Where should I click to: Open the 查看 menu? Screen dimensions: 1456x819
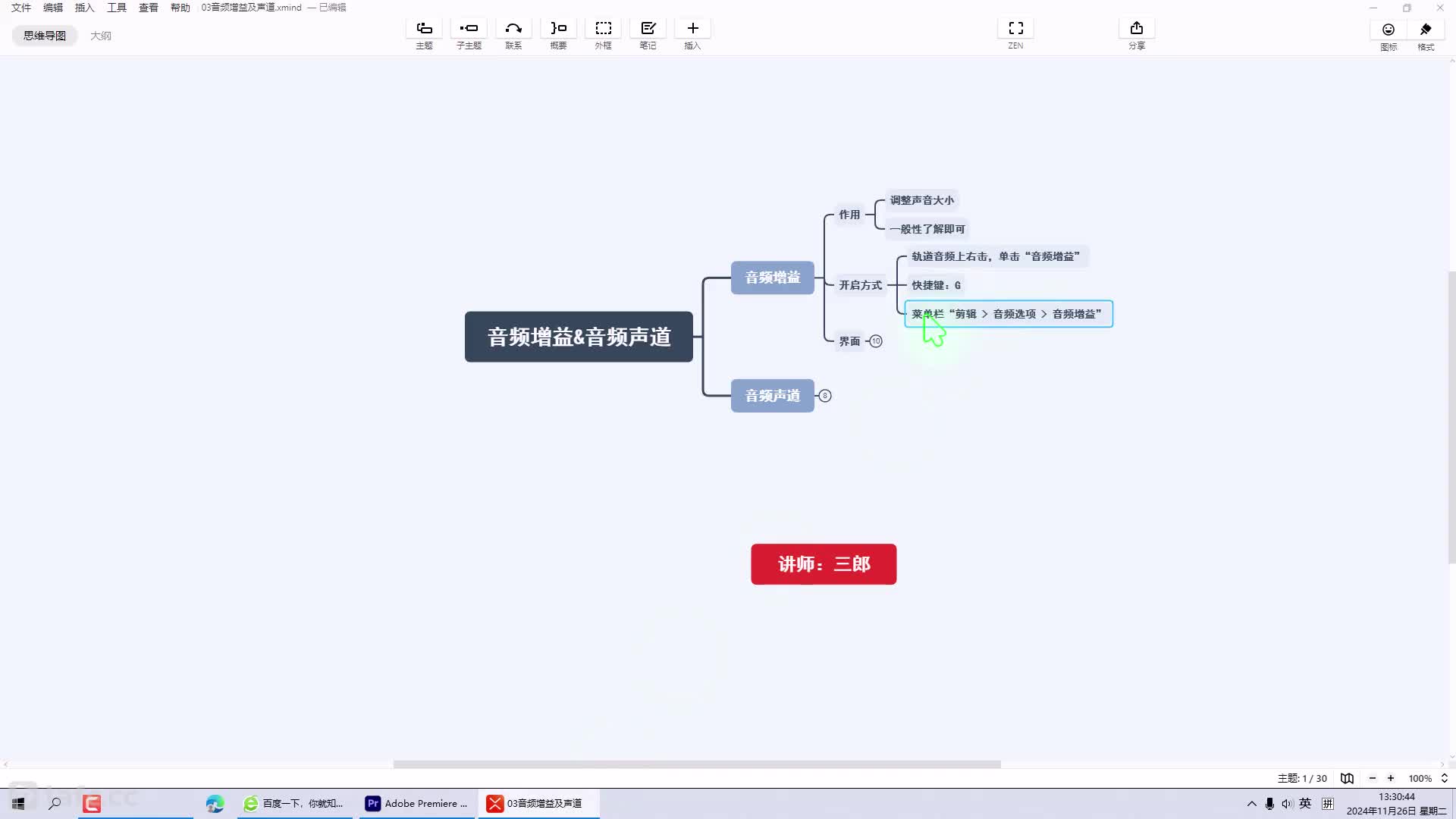(x=149, y=8)
